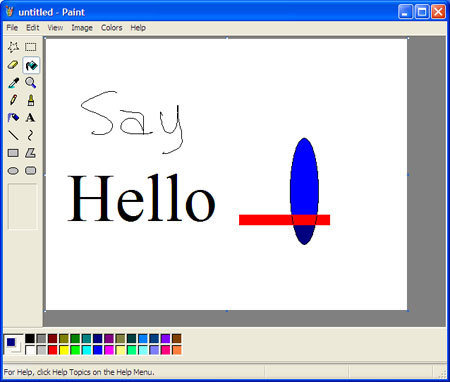
Task: Open the File menu
Action: pos(12,28)
